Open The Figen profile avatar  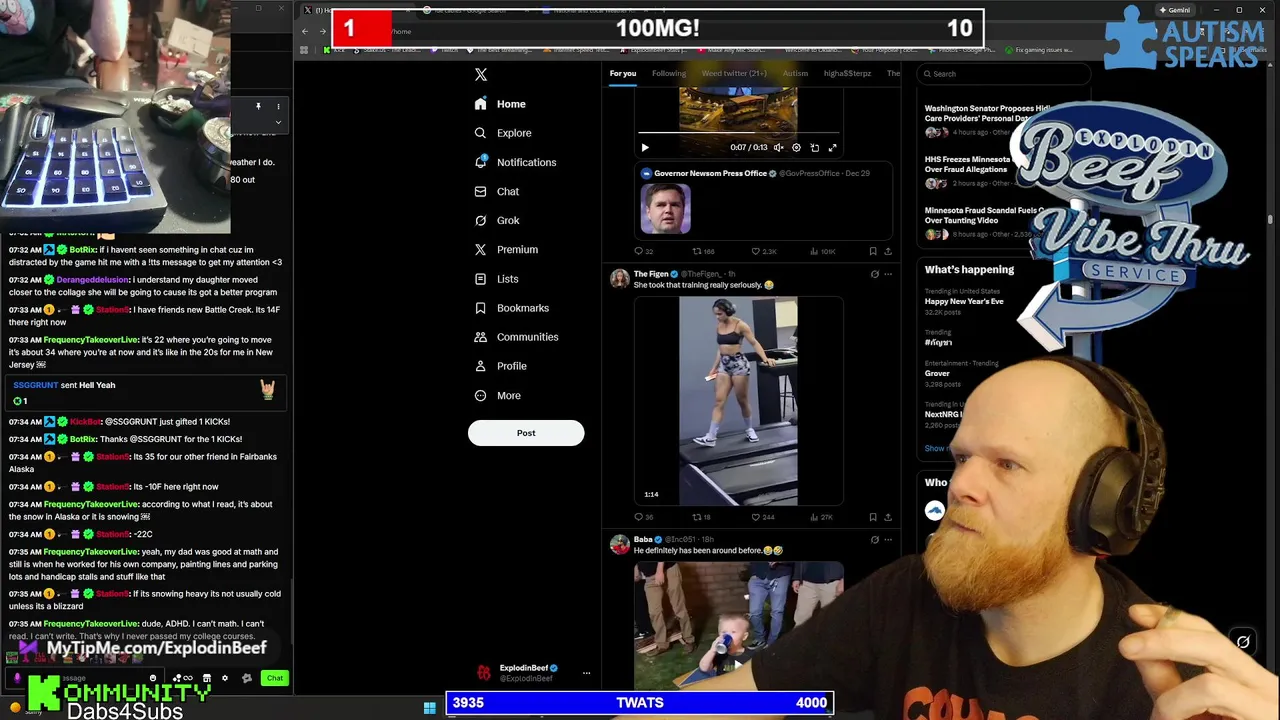(619, 278)
